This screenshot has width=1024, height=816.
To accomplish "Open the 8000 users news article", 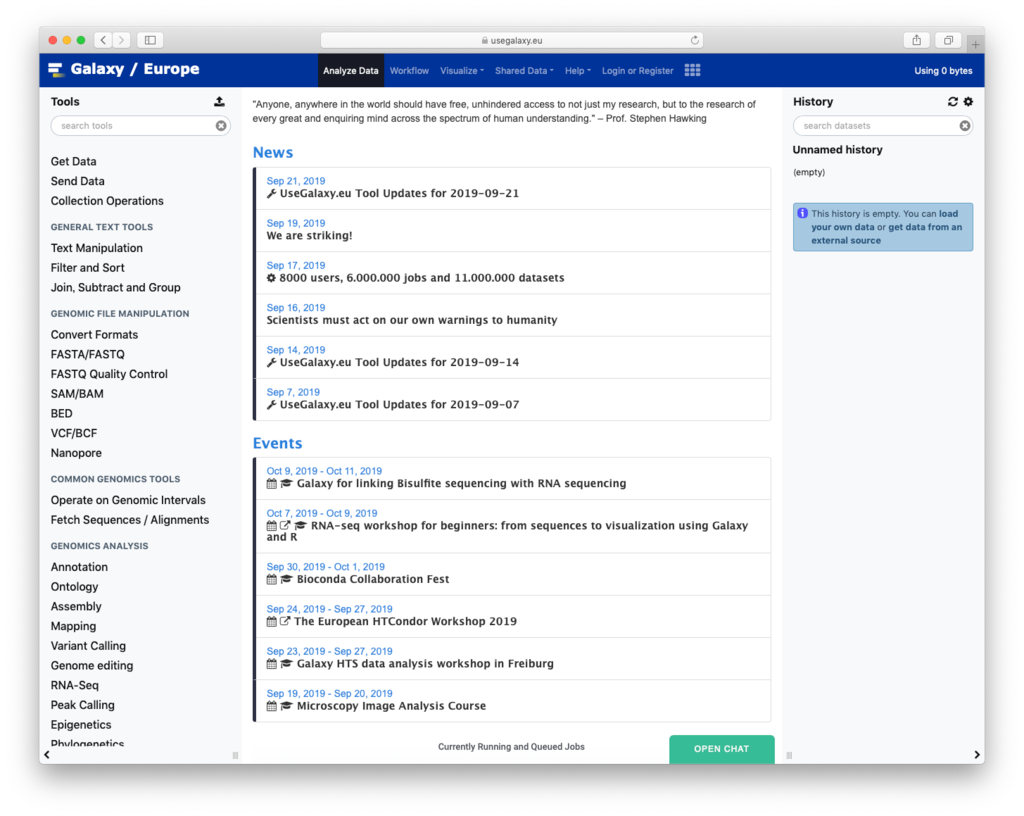I will coord(422,278).
